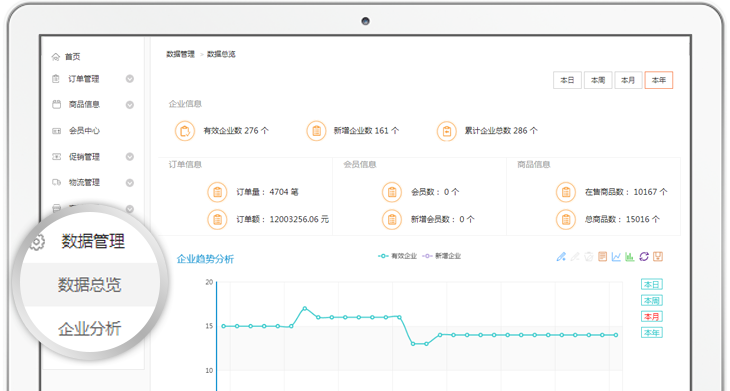Click the 总商品数 15016 个 value
The width and height of the screenshot is (730, 391).
642,219
